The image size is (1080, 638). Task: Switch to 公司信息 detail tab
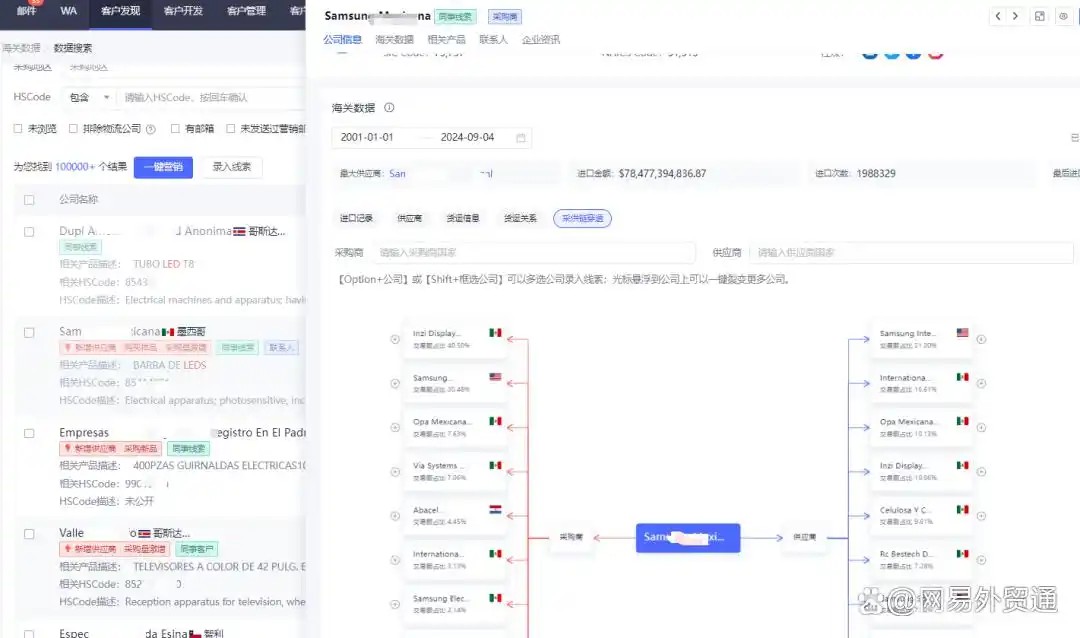point(342,39)
